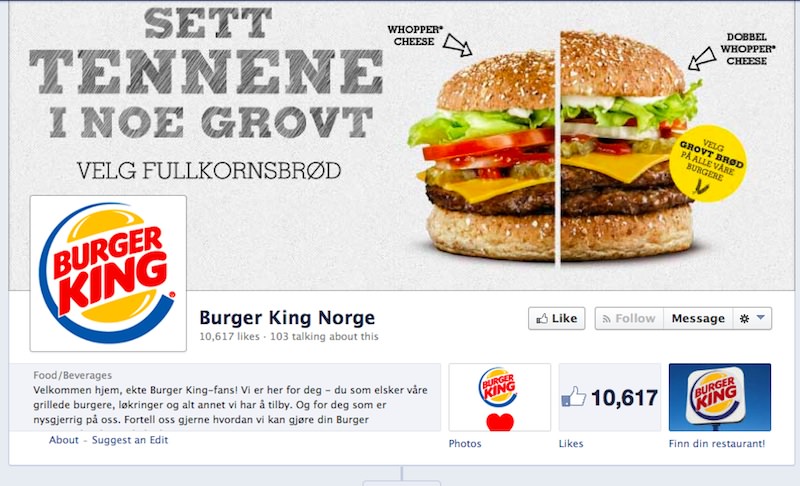Open the Likes tab label
This screenshot has width=800, height=486.
click(571, 444)
